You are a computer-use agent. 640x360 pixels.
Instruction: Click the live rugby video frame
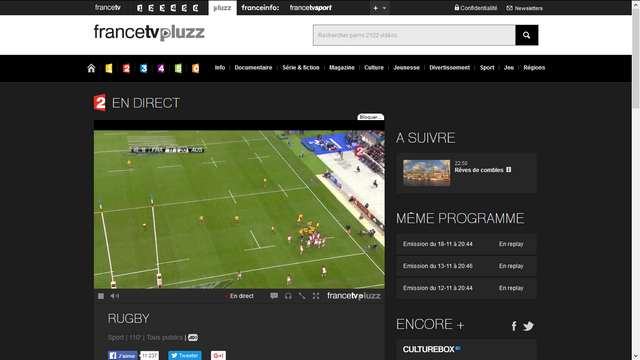pyautogui.click(x=239, y=209)
